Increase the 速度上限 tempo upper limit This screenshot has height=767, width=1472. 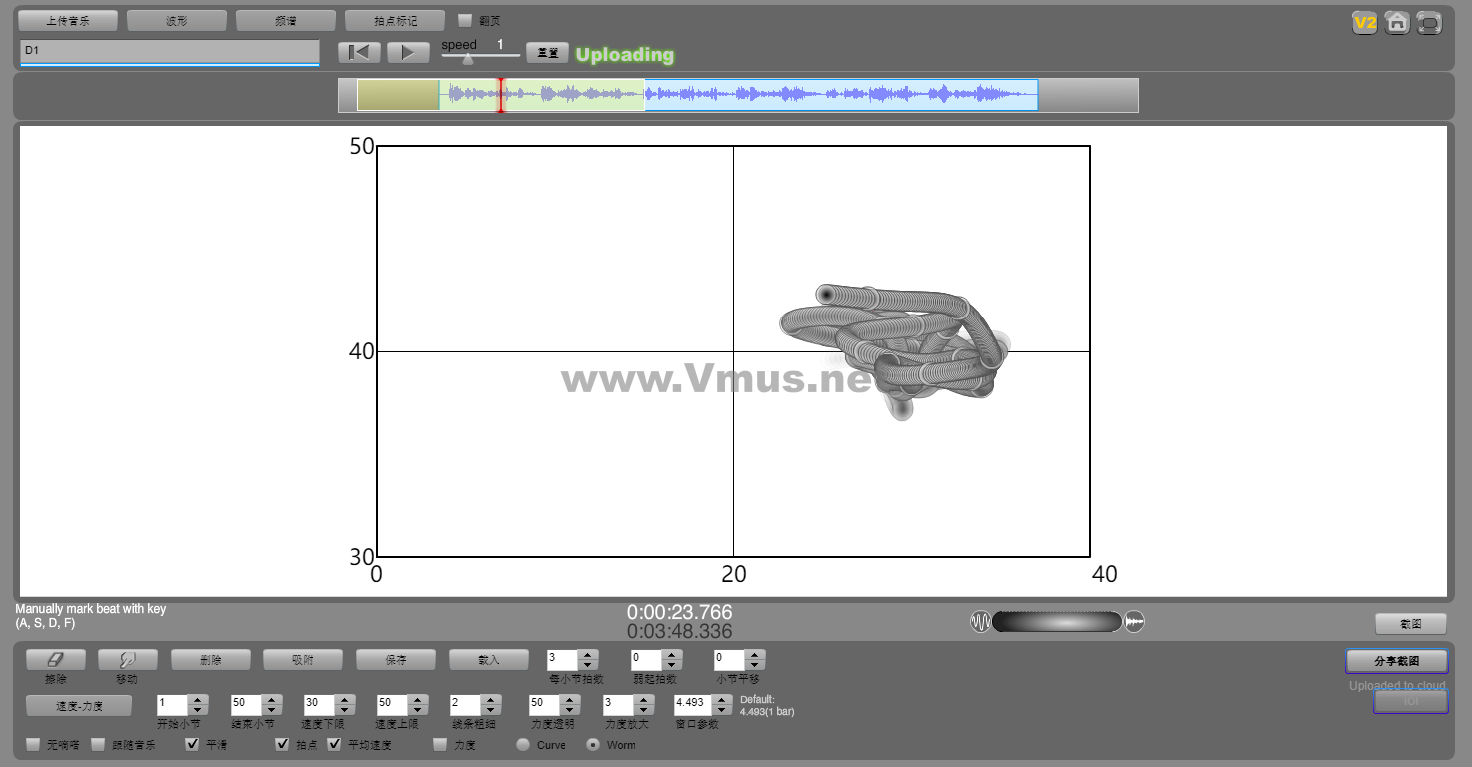(417, 698)
